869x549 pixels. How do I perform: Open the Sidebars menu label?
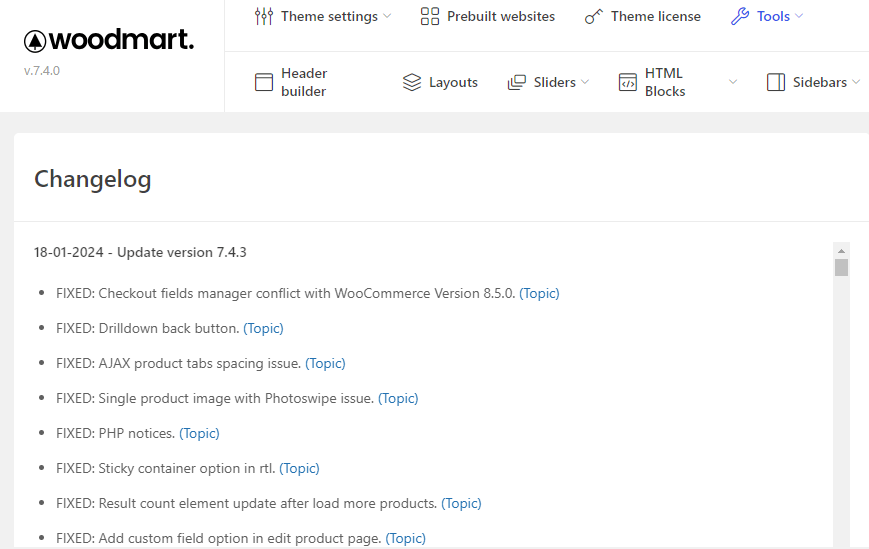click(x=820, y=82)
